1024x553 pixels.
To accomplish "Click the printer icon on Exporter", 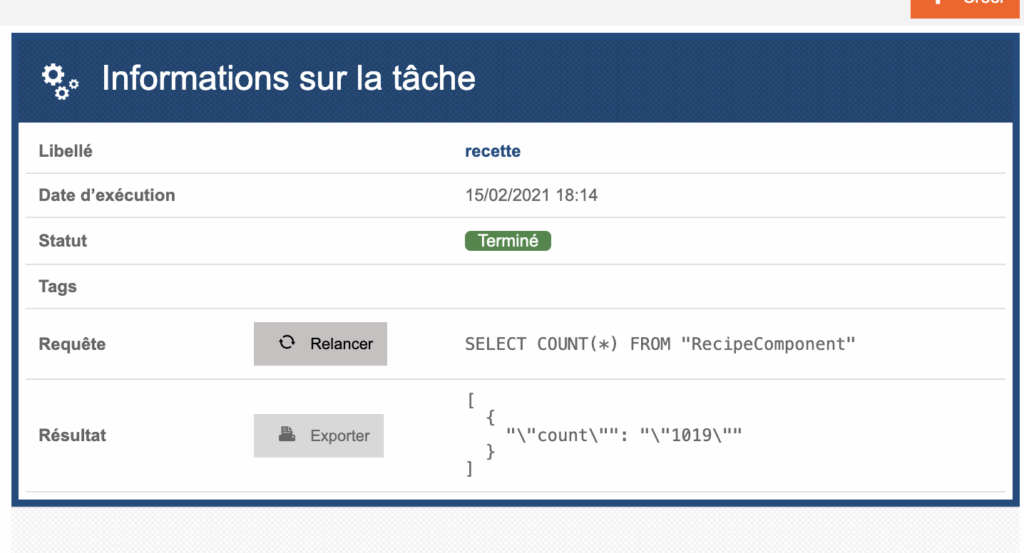I will 287,435.
